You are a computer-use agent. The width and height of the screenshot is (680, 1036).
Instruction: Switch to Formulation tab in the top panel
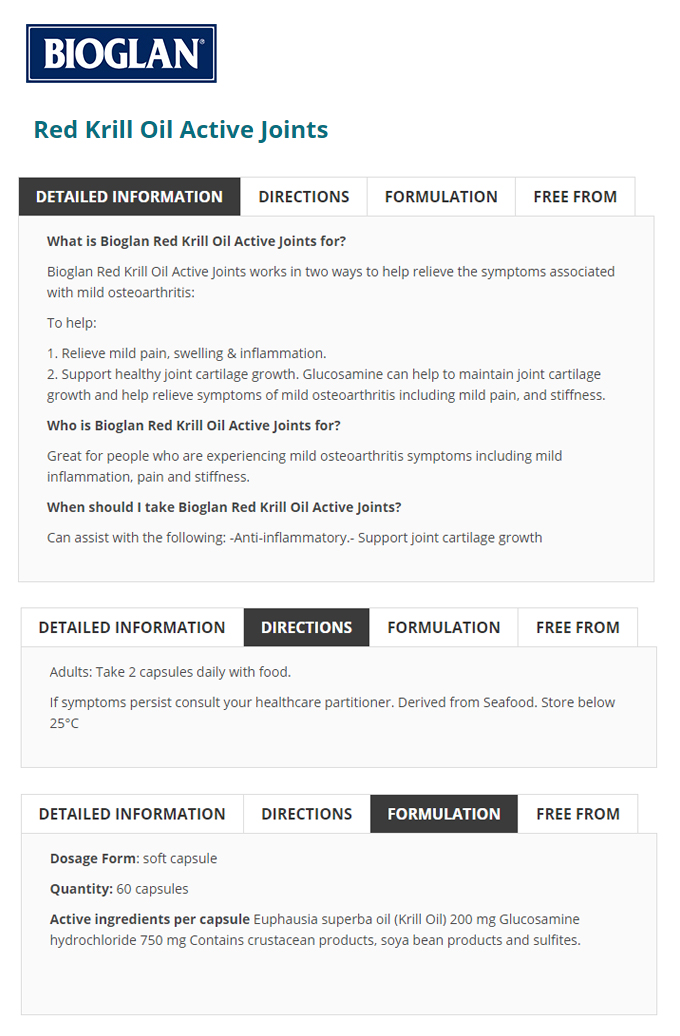point(441,197)
